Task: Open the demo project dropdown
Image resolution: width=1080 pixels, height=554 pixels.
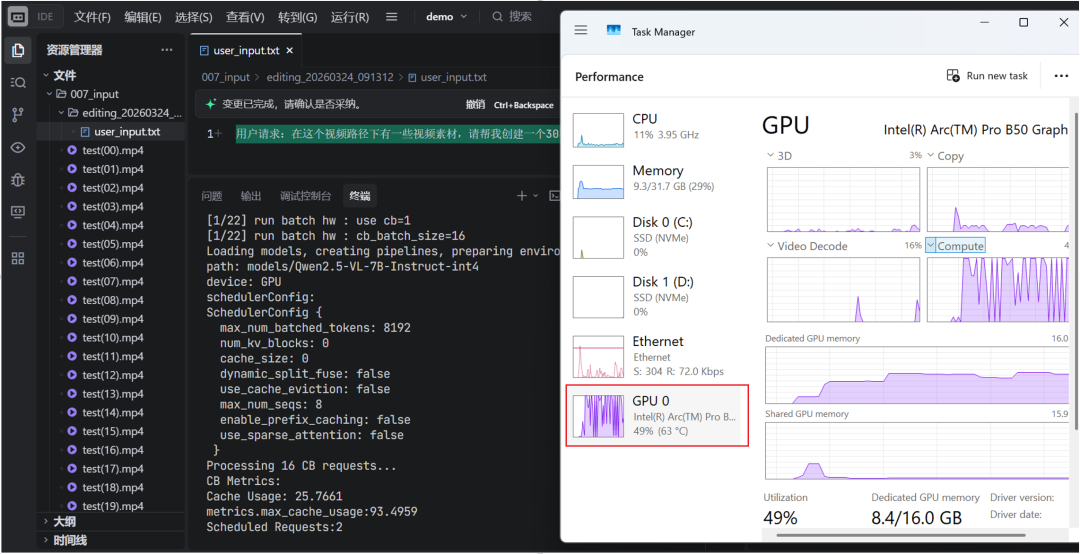Action: pyautogui.click(x=446, y=17)
